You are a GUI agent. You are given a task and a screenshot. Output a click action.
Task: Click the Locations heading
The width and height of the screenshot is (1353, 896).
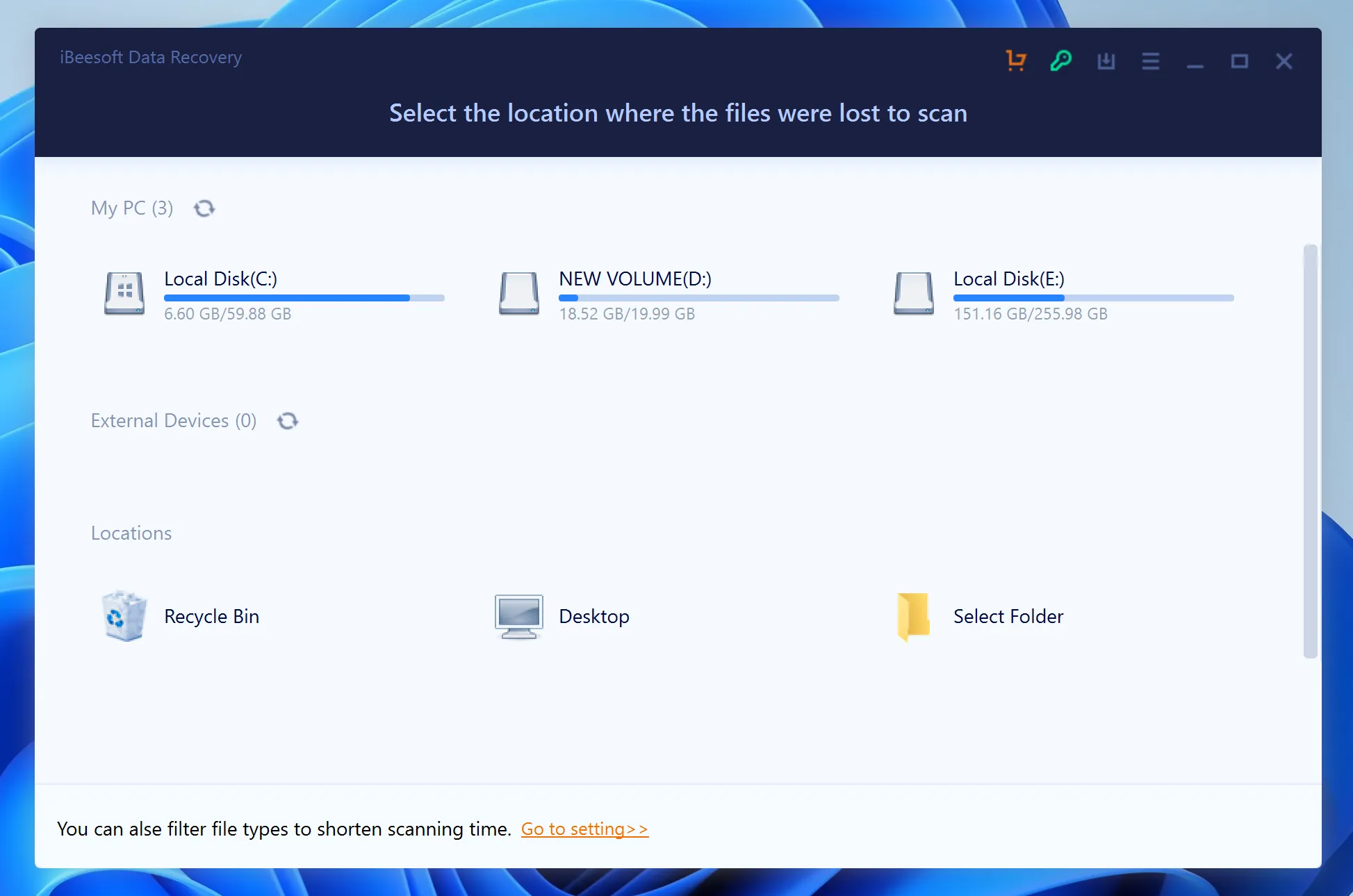click(x=131, y=533)
